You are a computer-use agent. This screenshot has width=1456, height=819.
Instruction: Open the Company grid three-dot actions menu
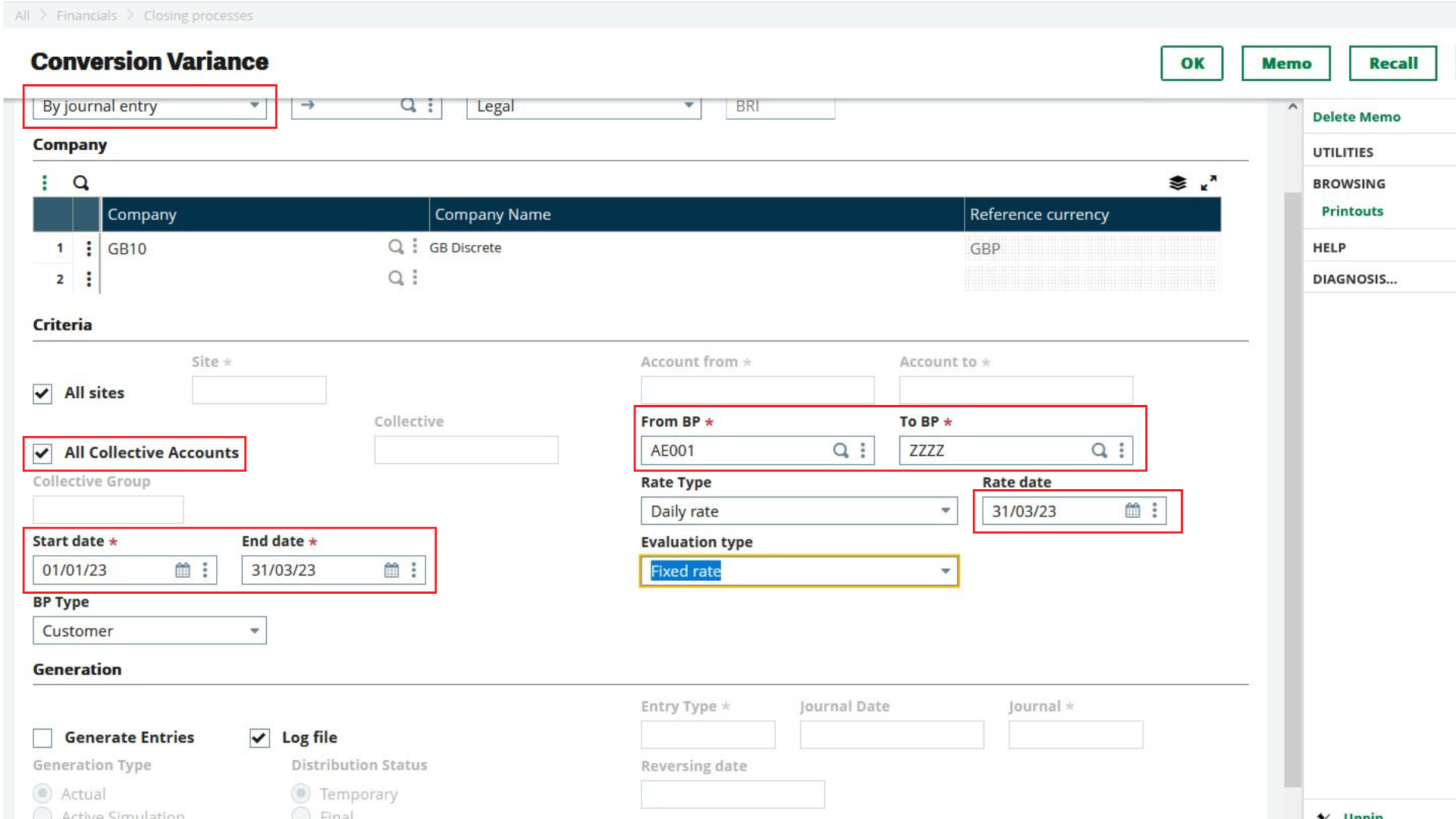click(45, 183)
